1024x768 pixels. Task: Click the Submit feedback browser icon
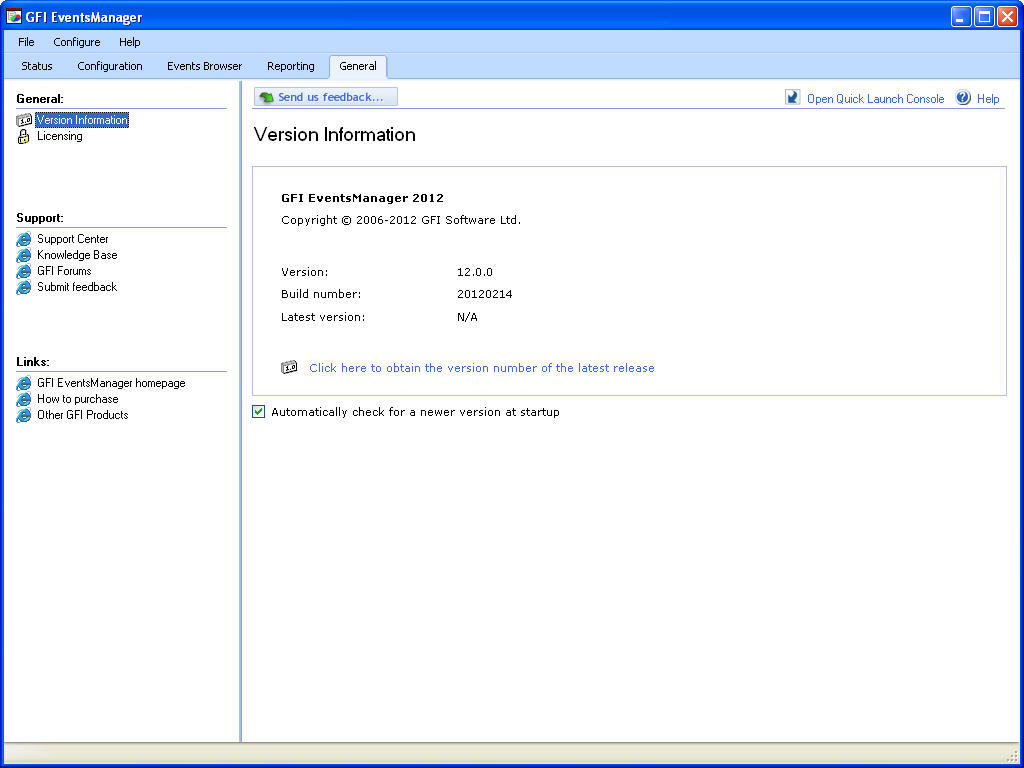click(24, 287)
